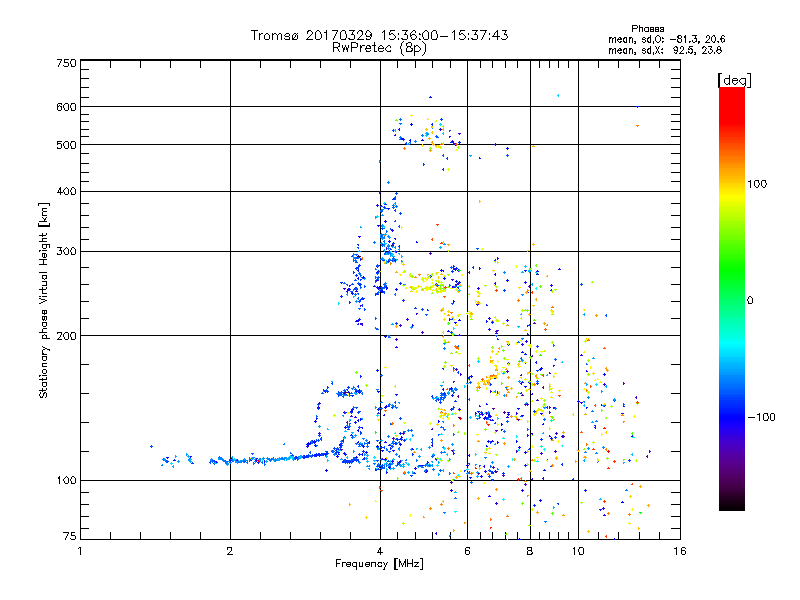
Task: Click the colorbar tick label '-100'
Action: [x=761, y=417]
